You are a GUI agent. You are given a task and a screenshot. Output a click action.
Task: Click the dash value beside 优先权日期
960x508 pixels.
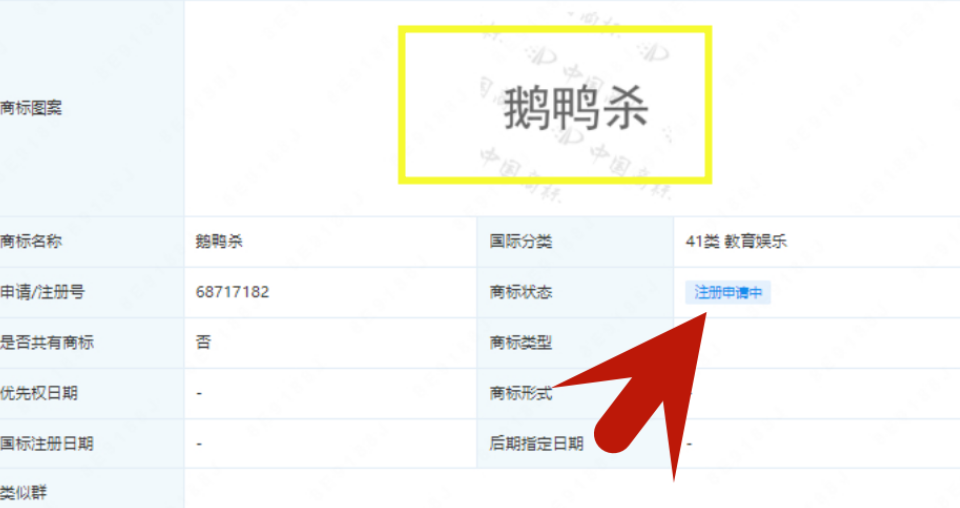tap(199, 393)
